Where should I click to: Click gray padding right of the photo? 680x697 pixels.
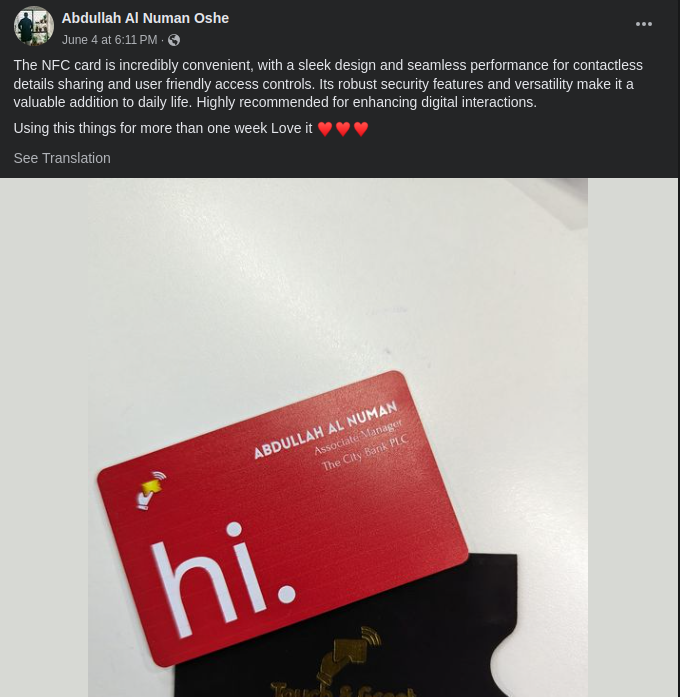pos(632,437)
